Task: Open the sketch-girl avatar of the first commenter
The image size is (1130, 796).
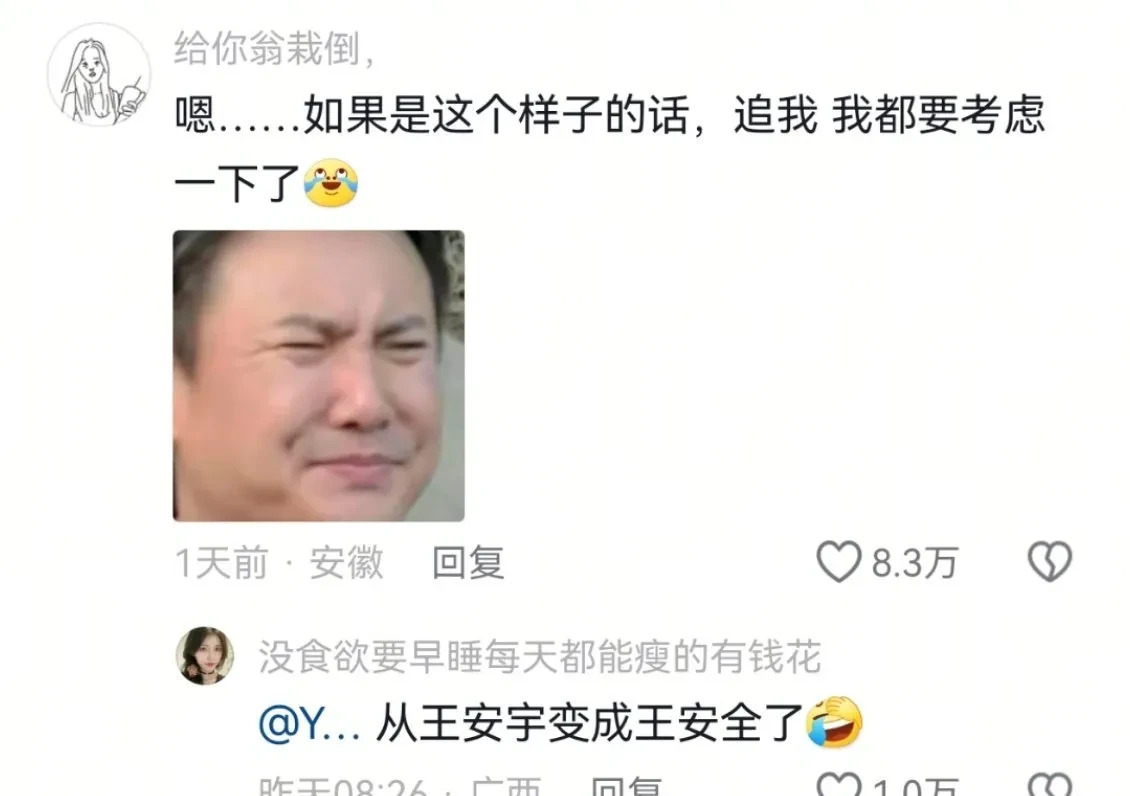Action: (99, 74)
